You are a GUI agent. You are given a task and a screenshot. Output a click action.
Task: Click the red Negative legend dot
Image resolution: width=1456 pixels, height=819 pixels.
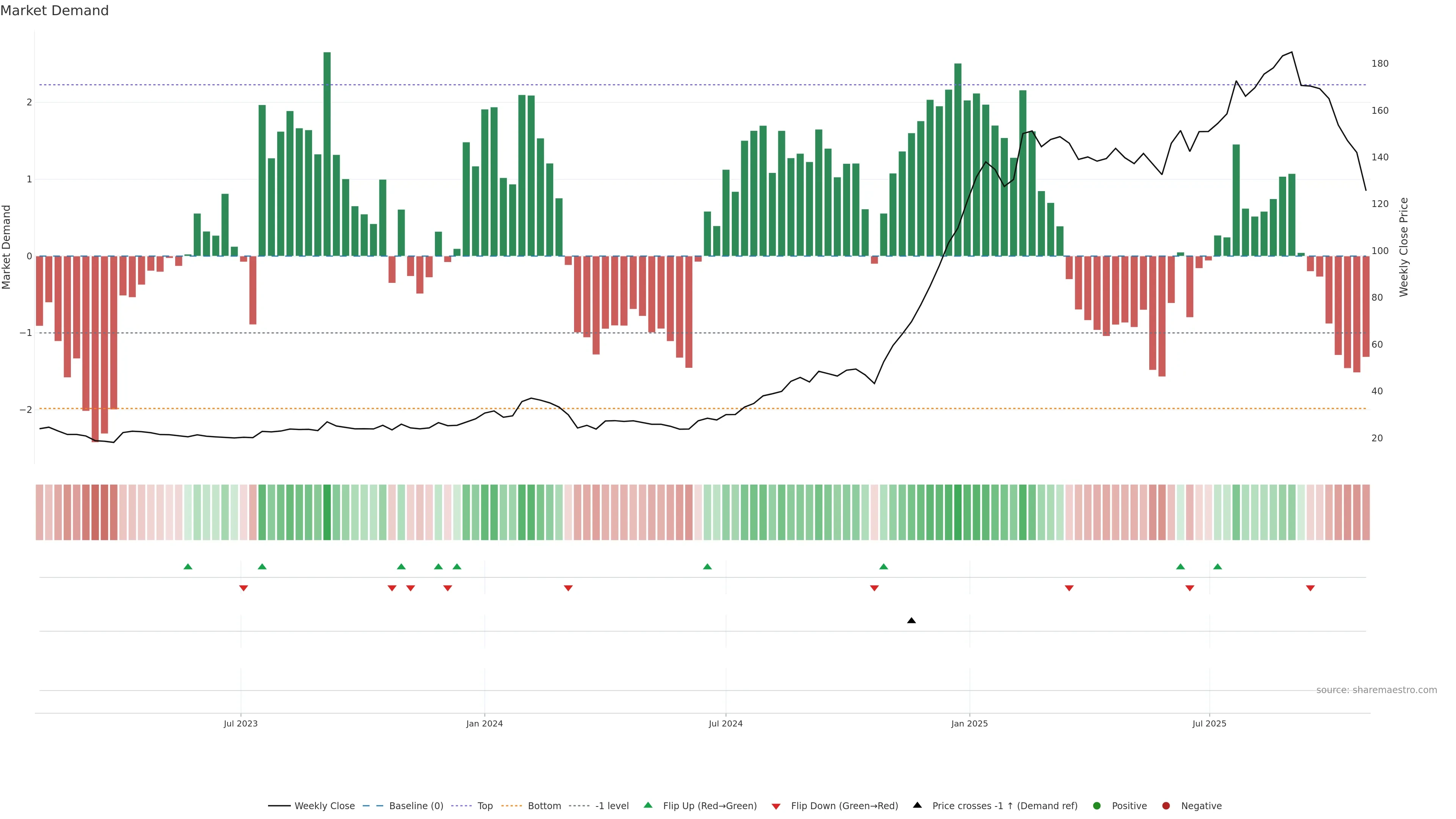[x=1166, y=806]
